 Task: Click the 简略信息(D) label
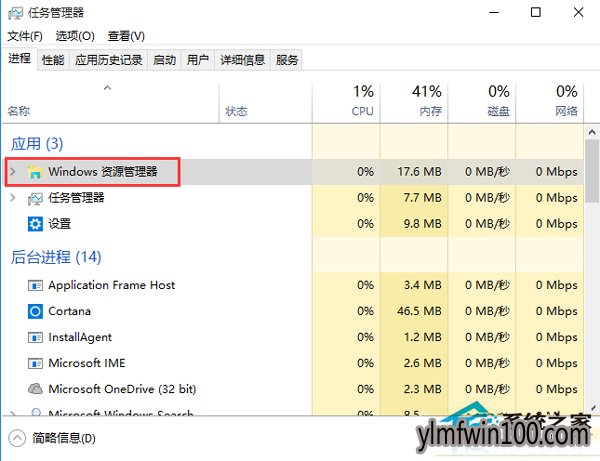(x=64, y=438)
